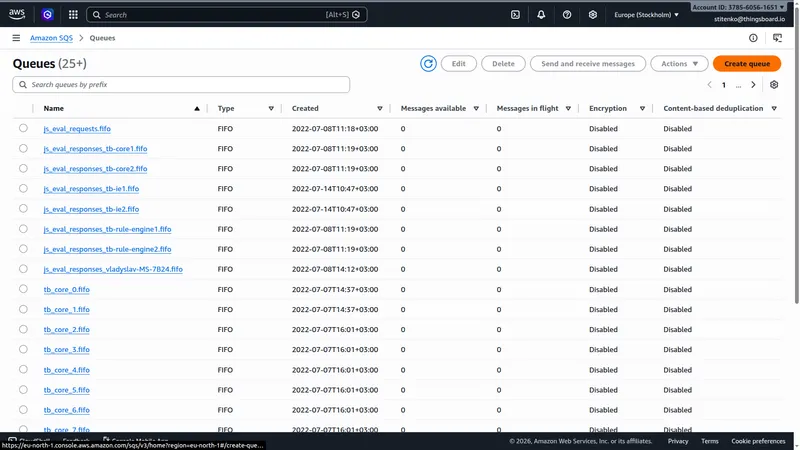
Task: Open the AWS home logo
Action: coord(17,15)
